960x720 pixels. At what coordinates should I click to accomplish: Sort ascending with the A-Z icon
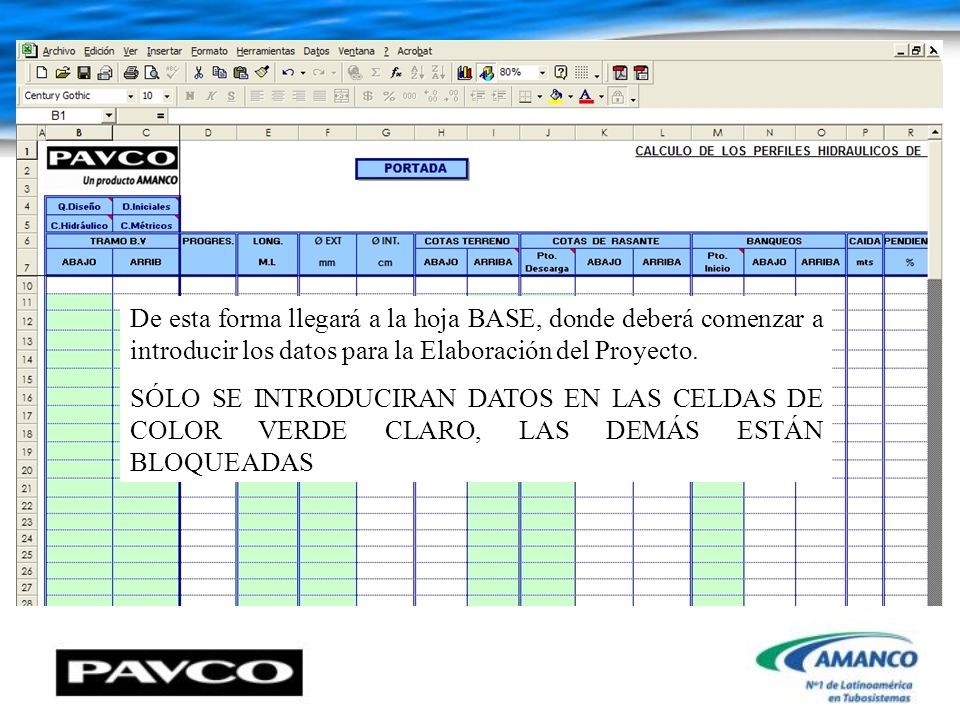(x=418, y=73)
